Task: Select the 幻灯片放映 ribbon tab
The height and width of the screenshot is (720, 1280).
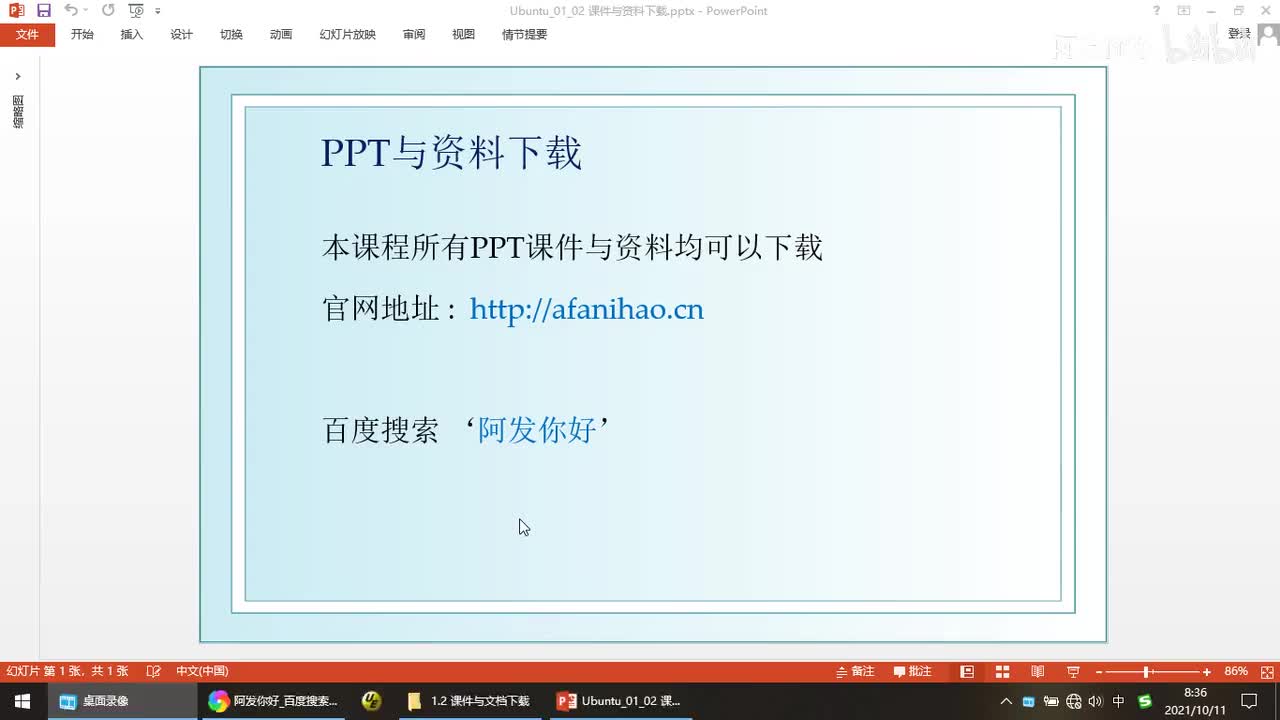Action: pos(348,34)
